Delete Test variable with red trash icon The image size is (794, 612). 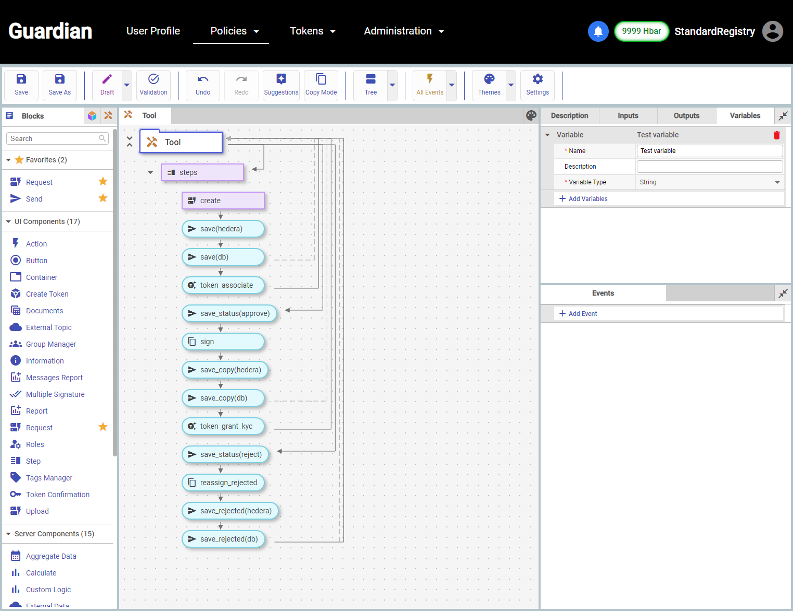(776, 134)
